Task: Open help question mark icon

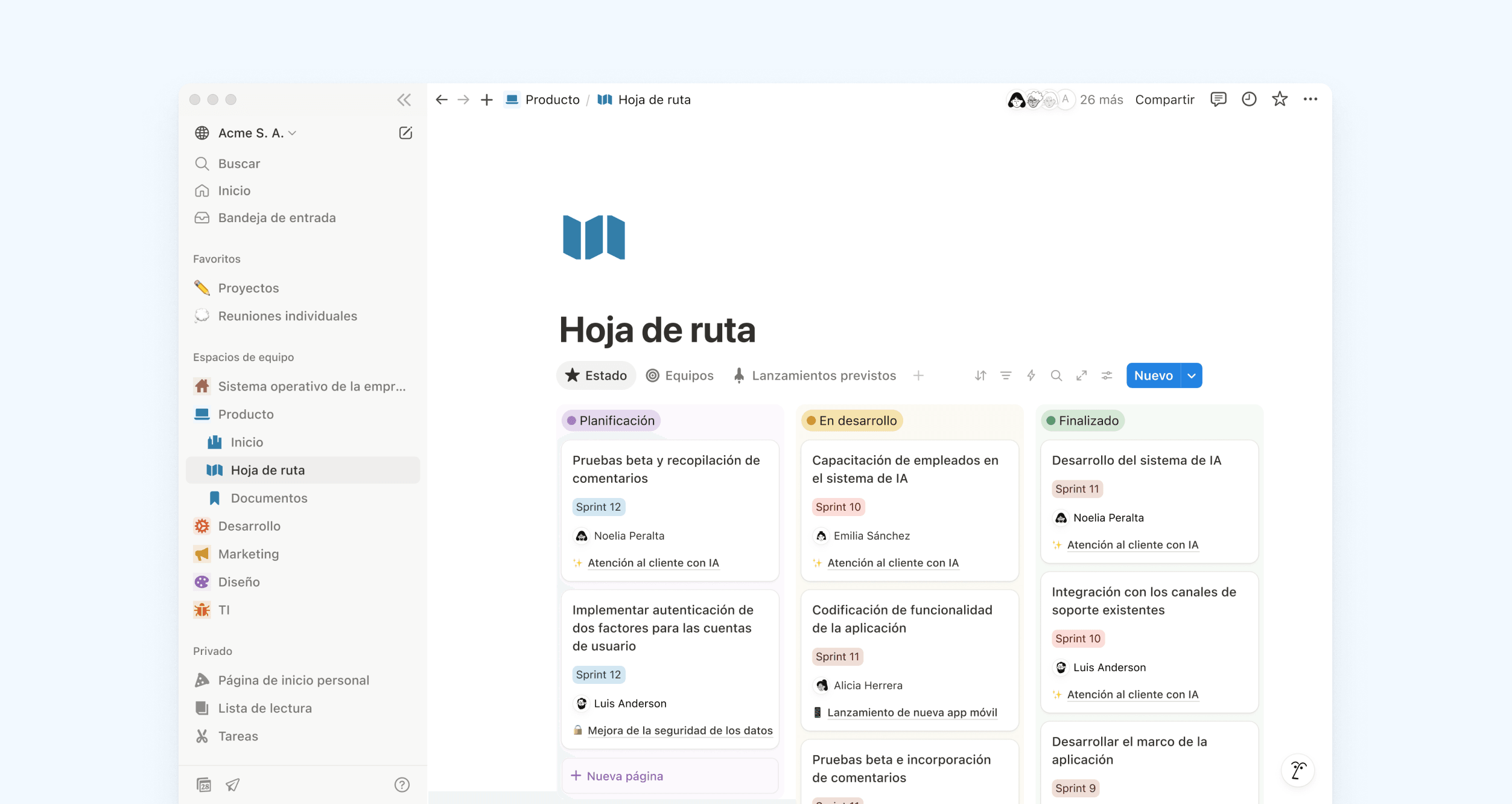Action: pyautogui.click(x=402, y=785)
